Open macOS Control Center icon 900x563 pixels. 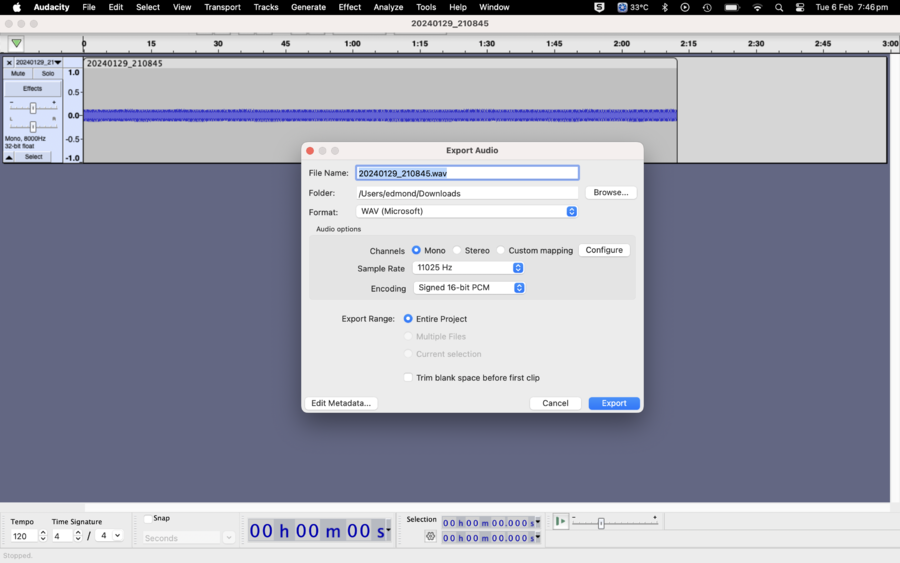[x=800, y=7]
